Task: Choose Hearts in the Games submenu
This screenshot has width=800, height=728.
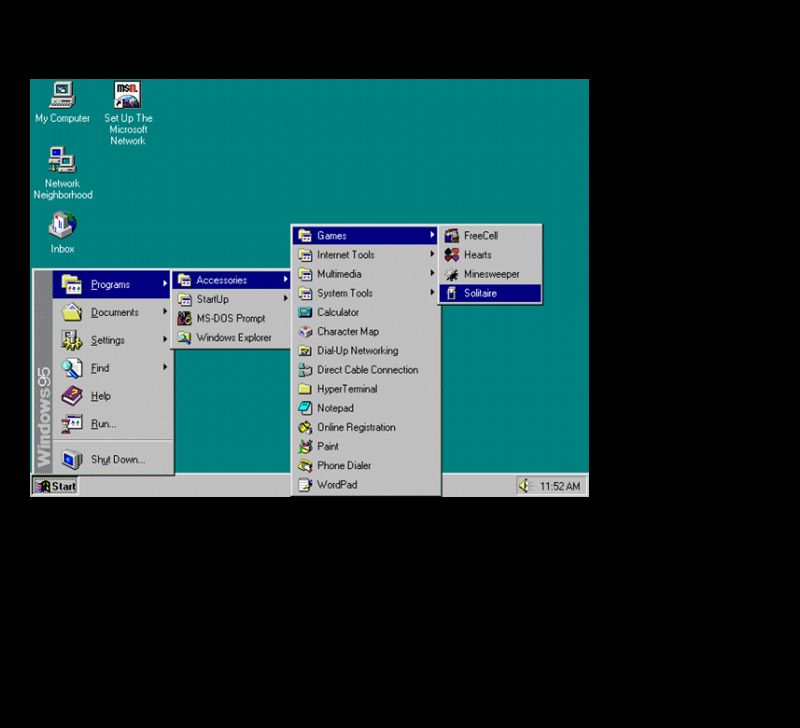Action: tap(490, 255)
